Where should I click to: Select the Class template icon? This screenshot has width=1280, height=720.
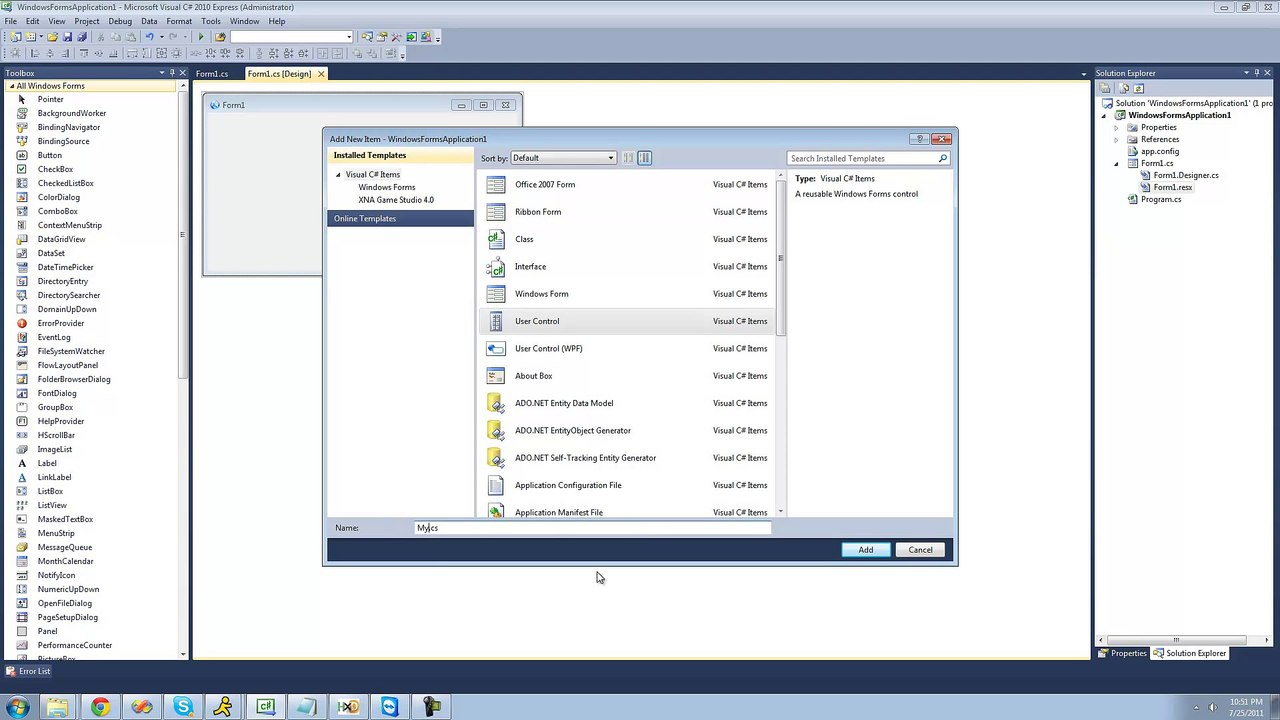[496, 239]
